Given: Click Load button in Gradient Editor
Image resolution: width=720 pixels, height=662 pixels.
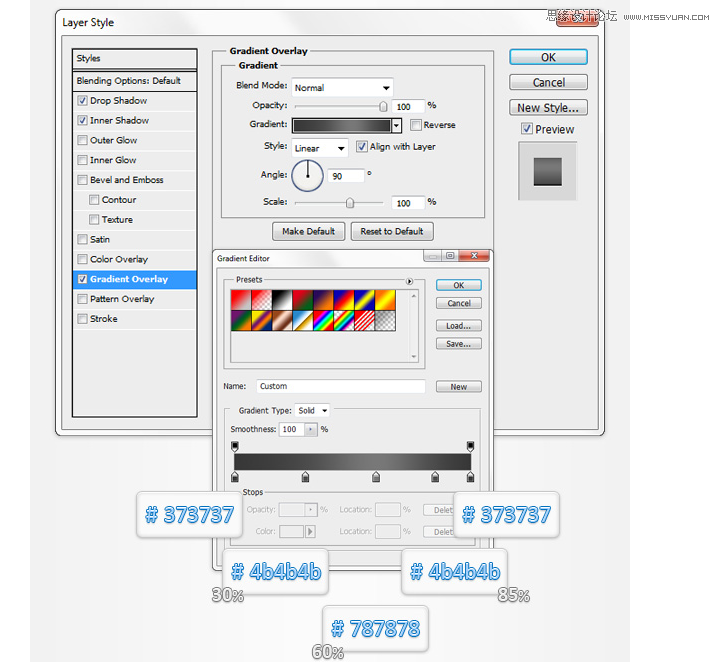Looking at the screenshot, I should pos(459,325).
